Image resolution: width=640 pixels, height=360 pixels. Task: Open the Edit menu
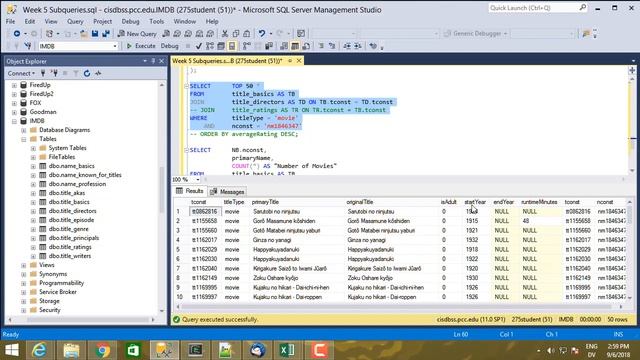(x=30, y=21)
